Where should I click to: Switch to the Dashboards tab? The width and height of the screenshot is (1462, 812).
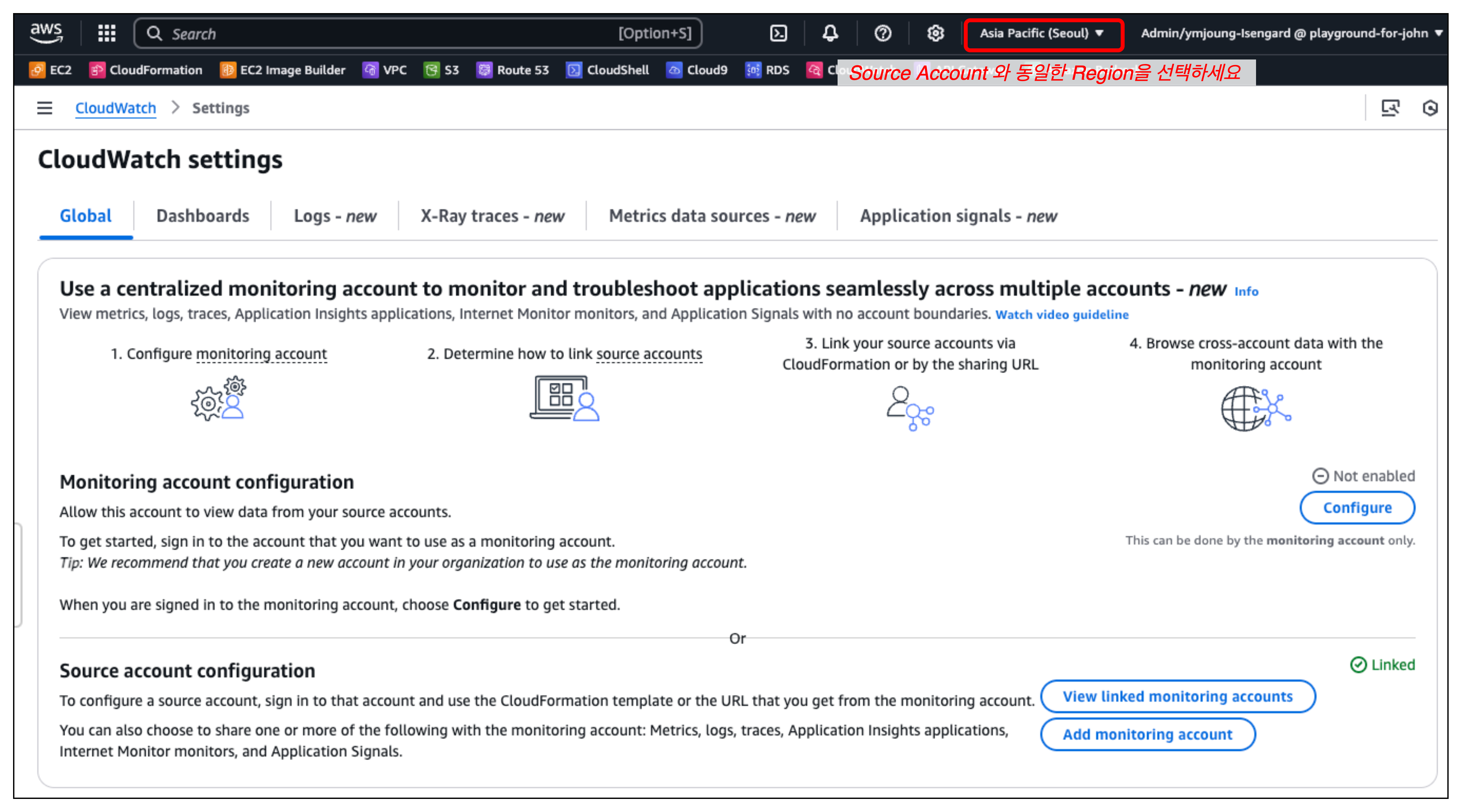point(203,216)
